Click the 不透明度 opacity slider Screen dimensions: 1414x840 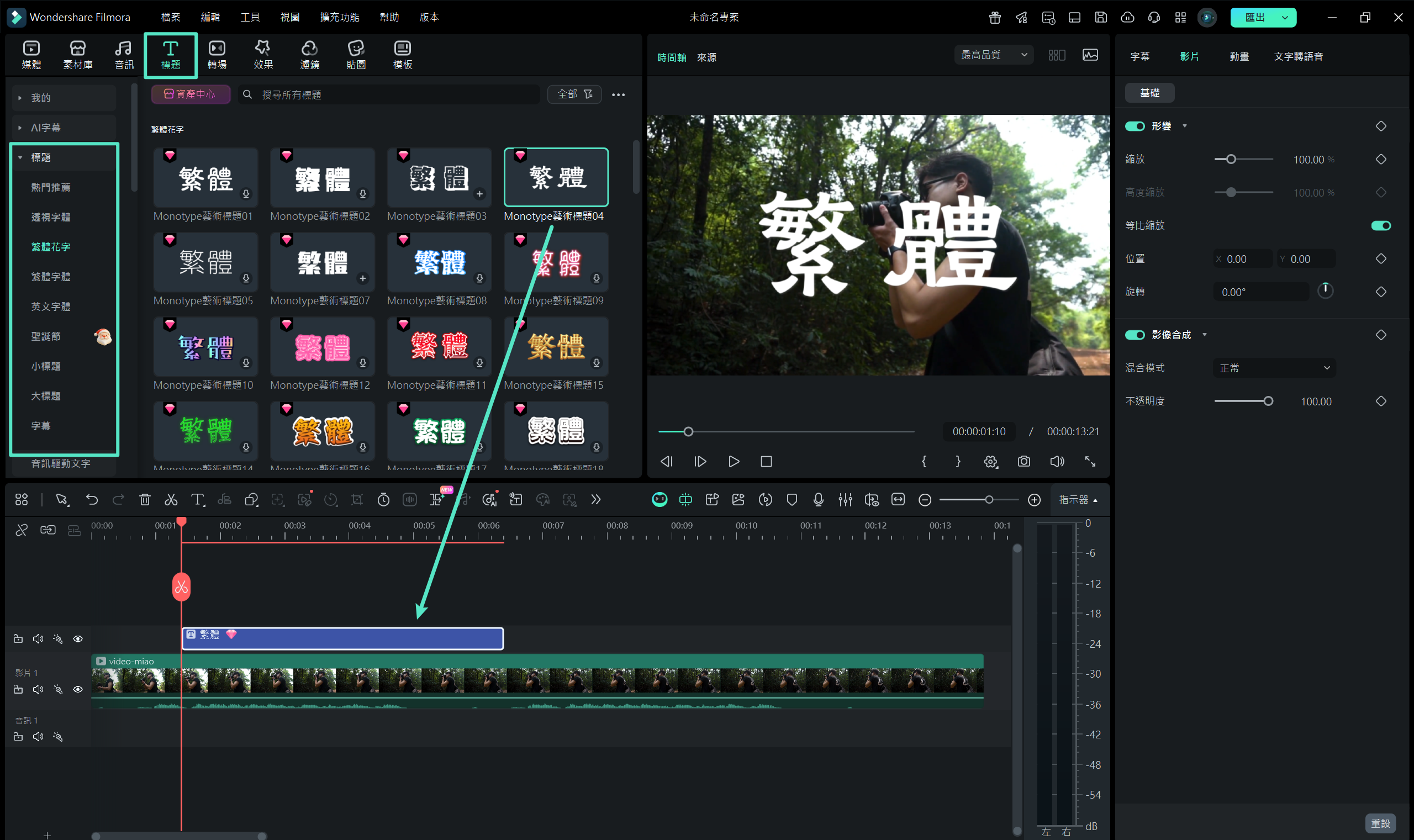pyautogui.click(x=1243, y=401)
